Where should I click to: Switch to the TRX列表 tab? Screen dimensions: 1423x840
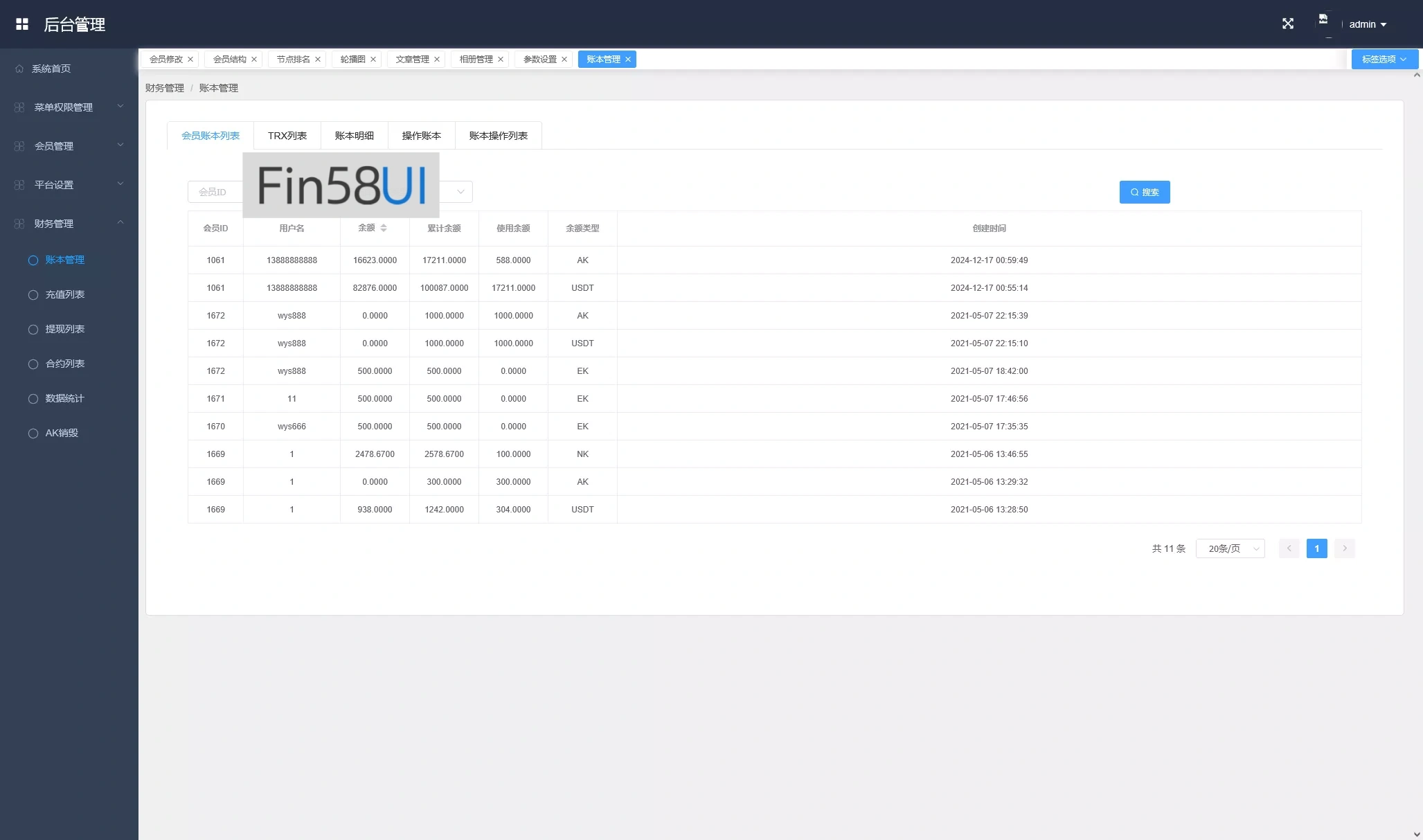coord(287,136)
